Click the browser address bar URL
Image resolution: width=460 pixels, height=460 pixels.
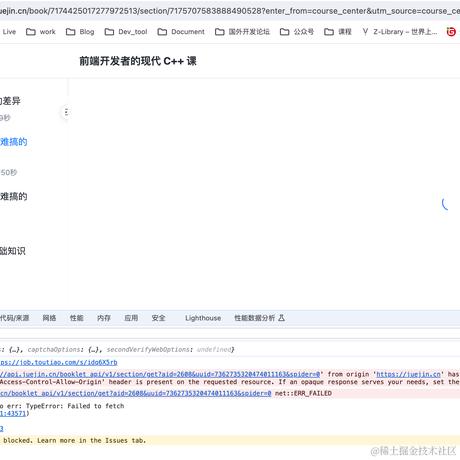(x=230, y=11)
